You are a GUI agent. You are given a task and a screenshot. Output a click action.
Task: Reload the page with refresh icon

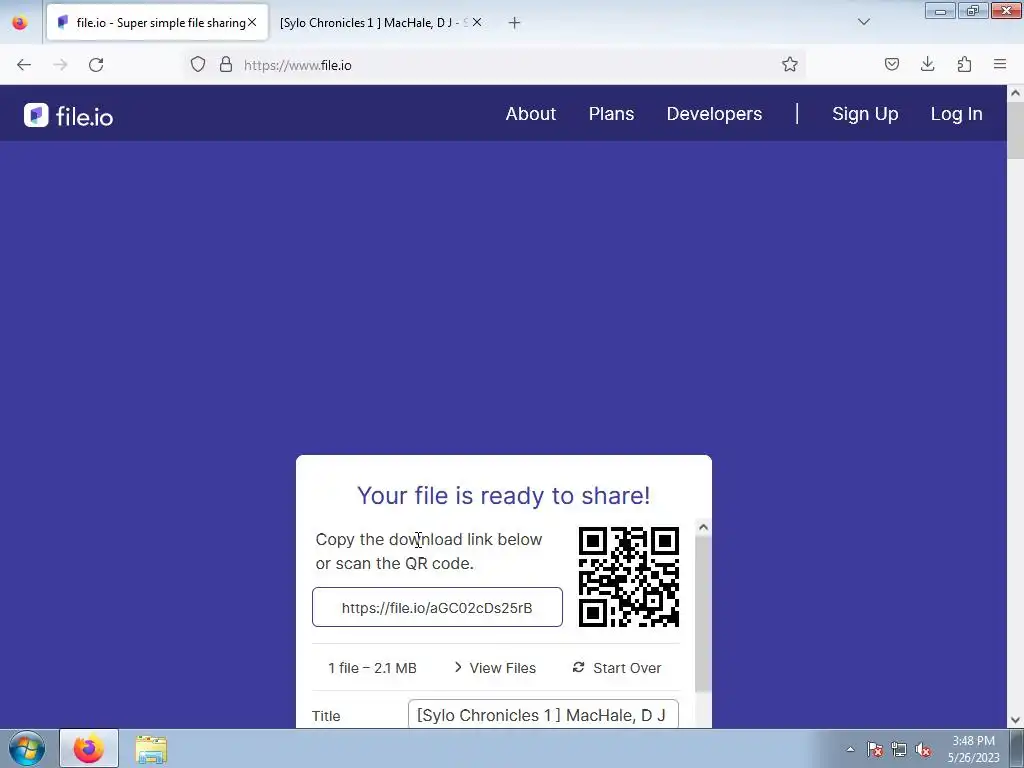96,65
